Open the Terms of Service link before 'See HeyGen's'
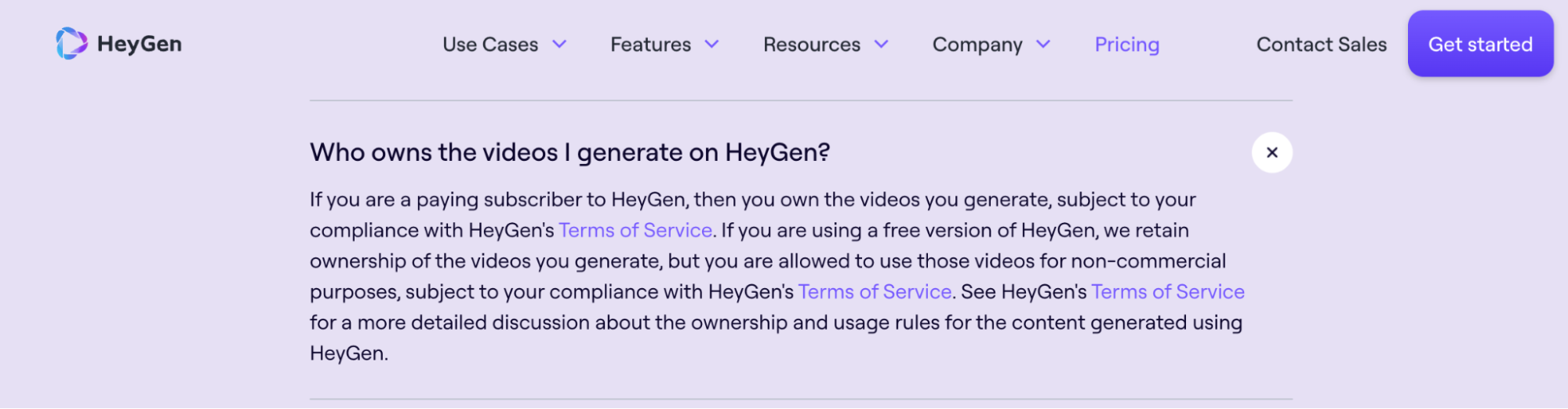The image size is (1568, 409). point(875,292)
